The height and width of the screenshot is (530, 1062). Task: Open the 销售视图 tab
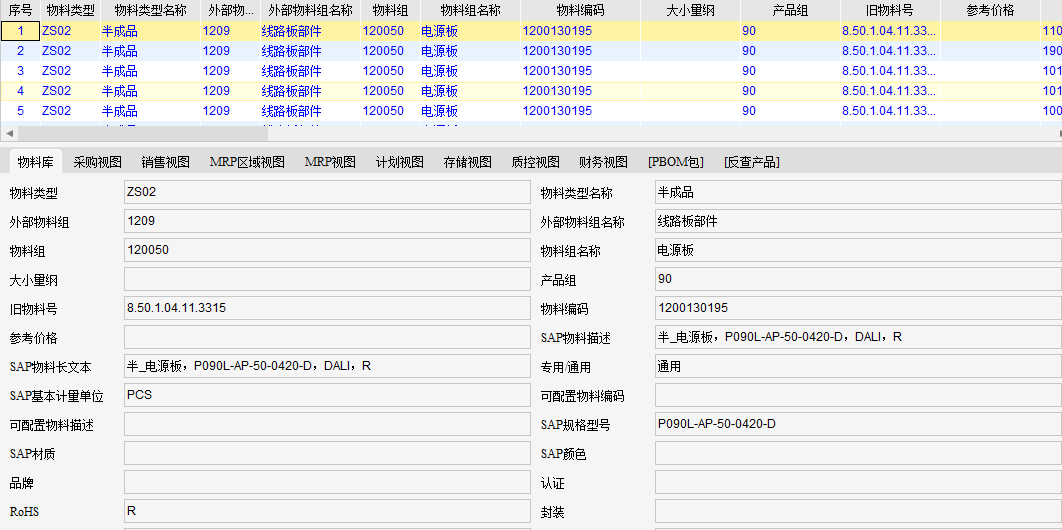click(165, 162)
